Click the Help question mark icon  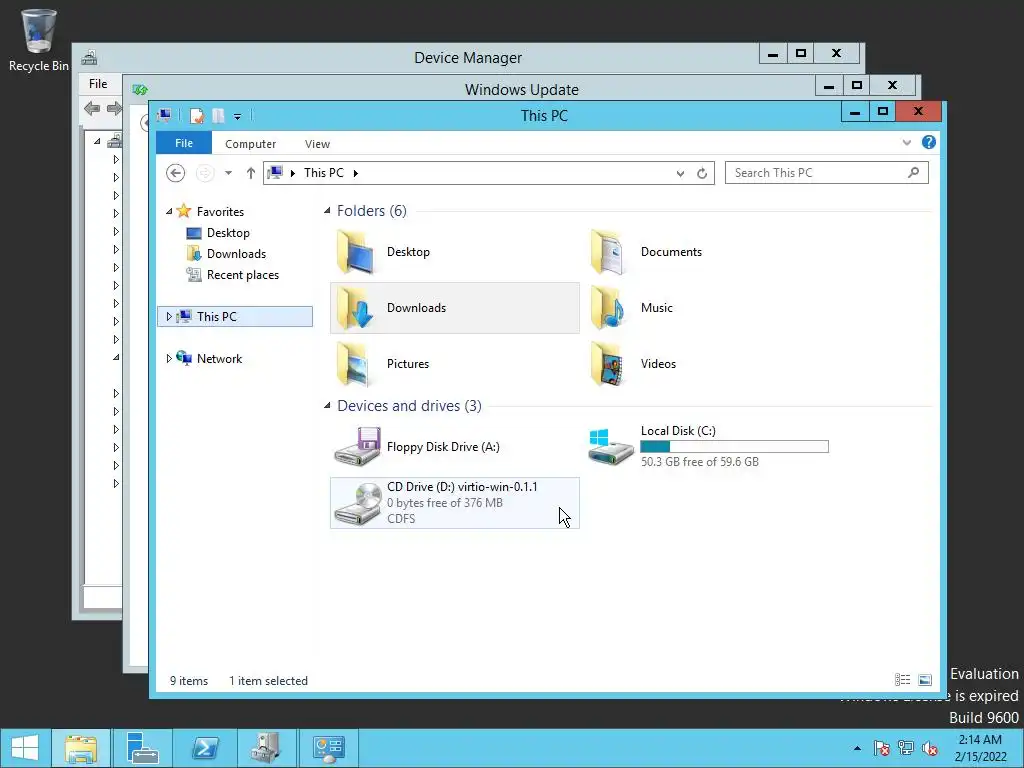929,142
